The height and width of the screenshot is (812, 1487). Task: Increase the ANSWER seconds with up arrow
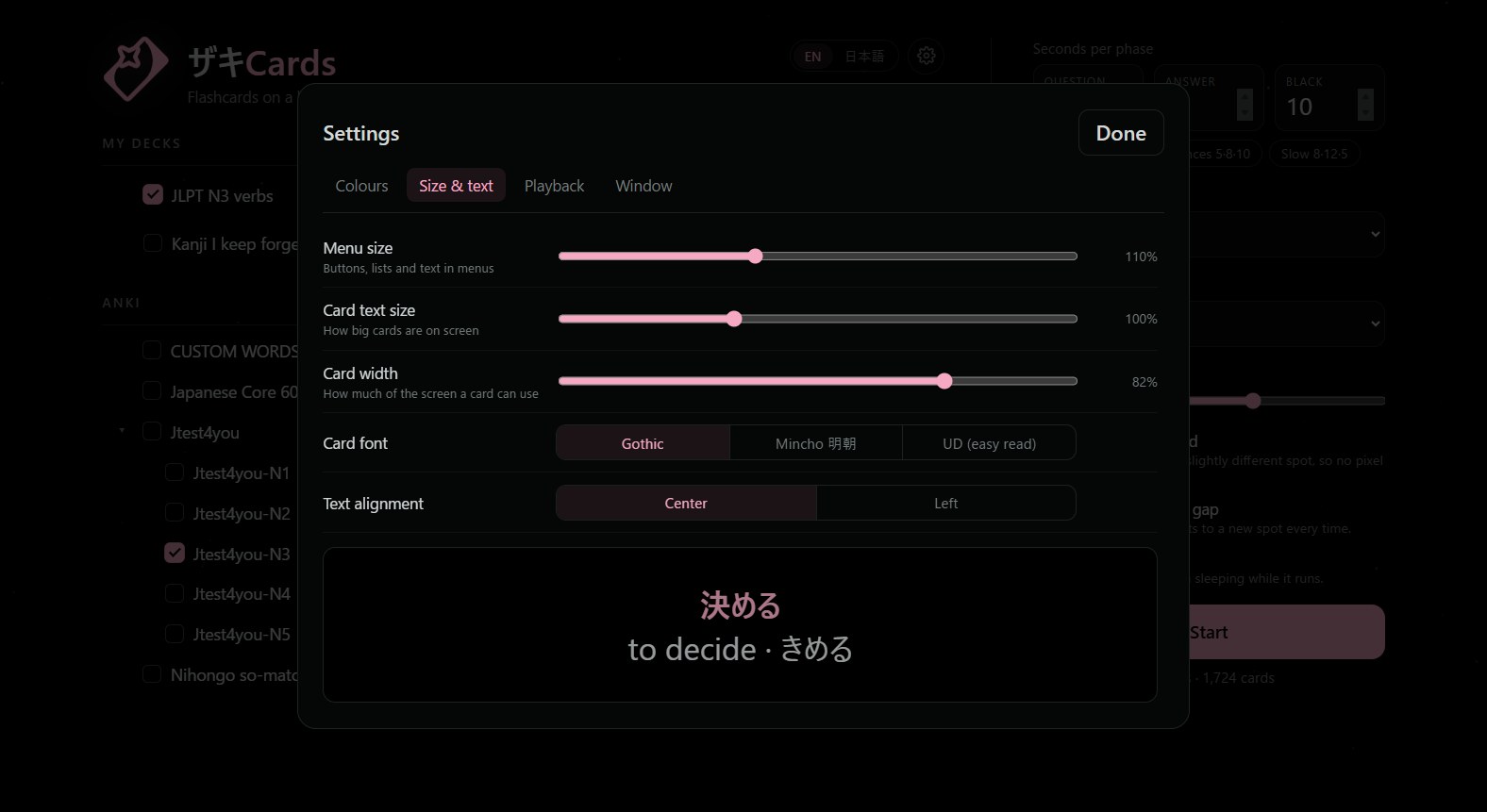[x=1245, y=96]
